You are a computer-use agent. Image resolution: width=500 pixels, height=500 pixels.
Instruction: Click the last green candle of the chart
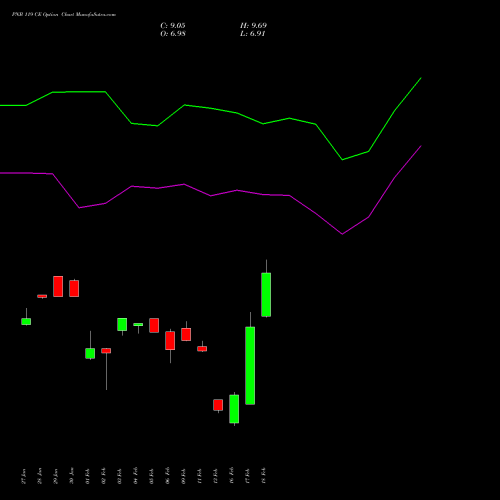pos(266,295)
